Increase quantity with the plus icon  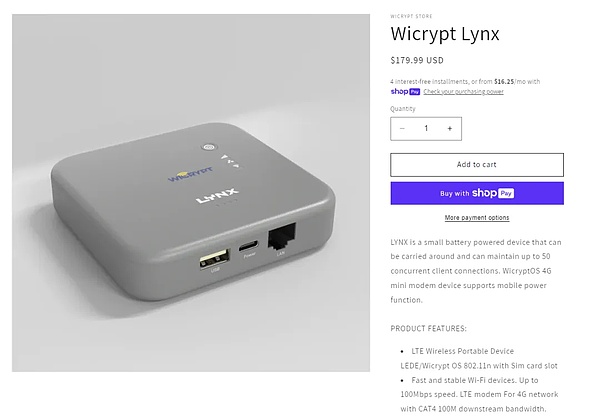[x=450, y=129]
